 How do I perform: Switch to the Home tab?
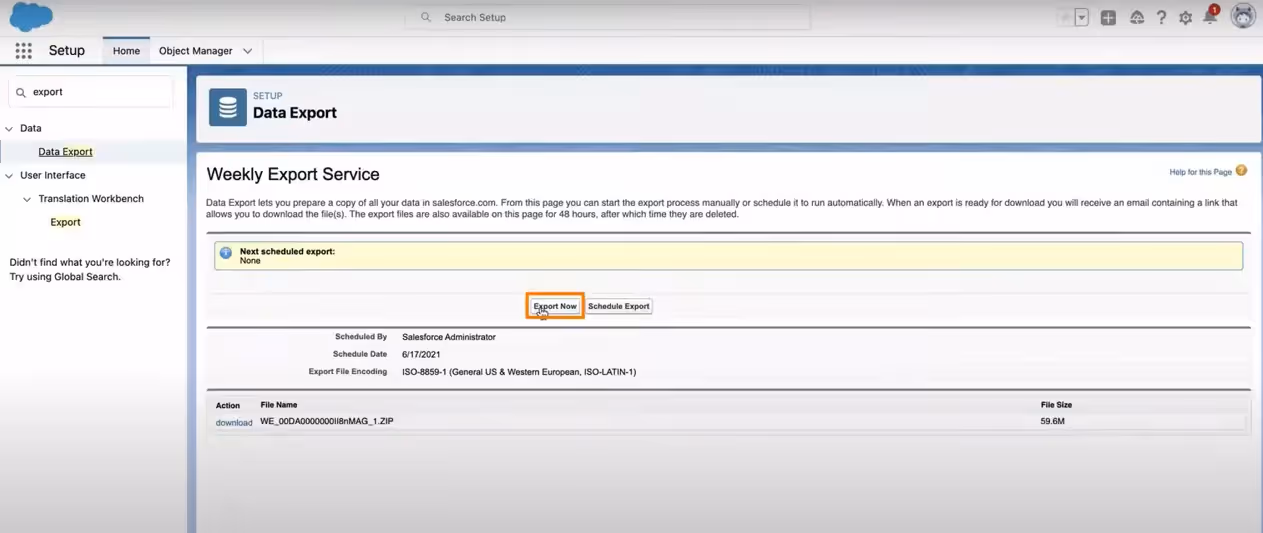click(126, 51)
